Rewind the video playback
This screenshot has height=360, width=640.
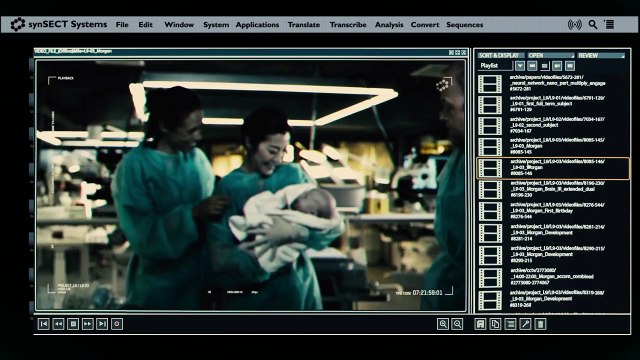point(58,324)
